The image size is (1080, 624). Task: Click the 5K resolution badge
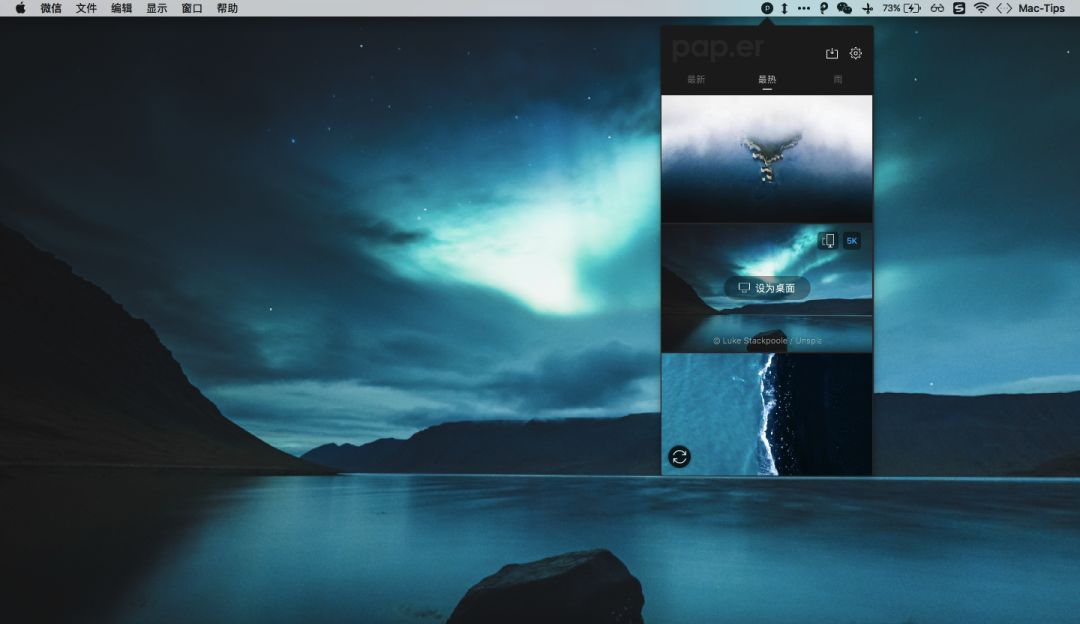coord(852,241)
